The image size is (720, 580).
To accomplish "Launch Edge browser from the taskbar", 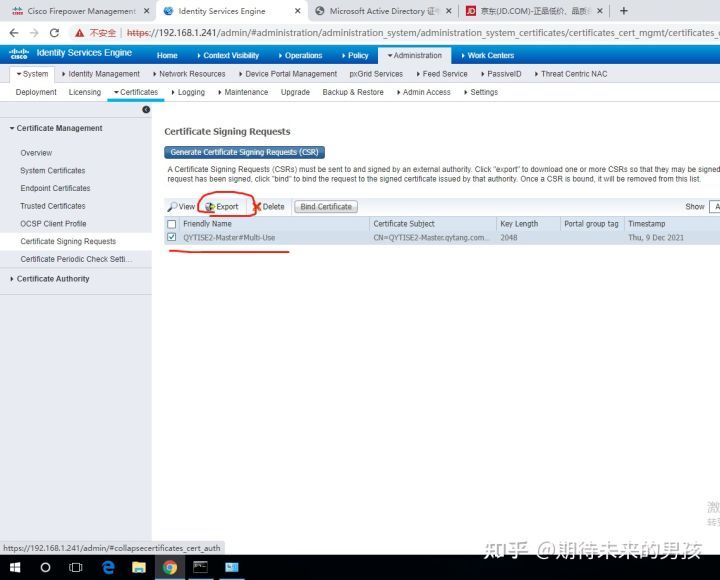I will [x=108, y=568].
